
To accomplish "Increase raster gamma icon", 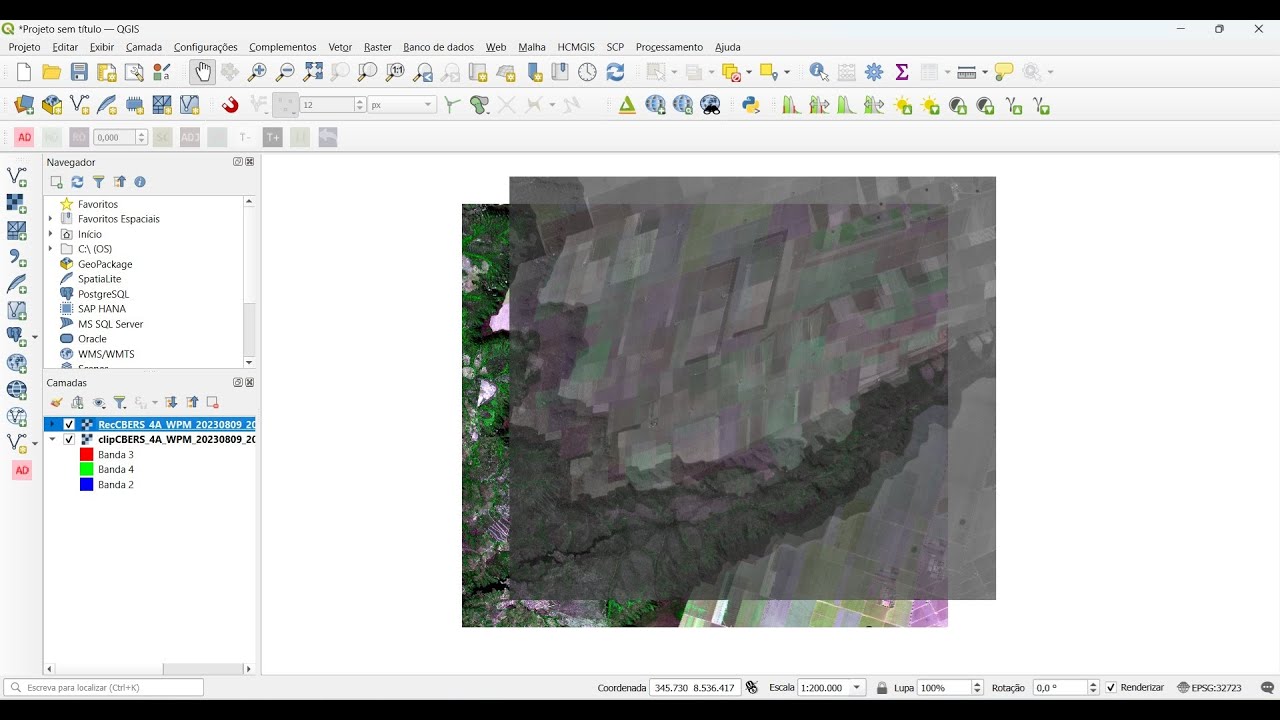I will 1013,105.
